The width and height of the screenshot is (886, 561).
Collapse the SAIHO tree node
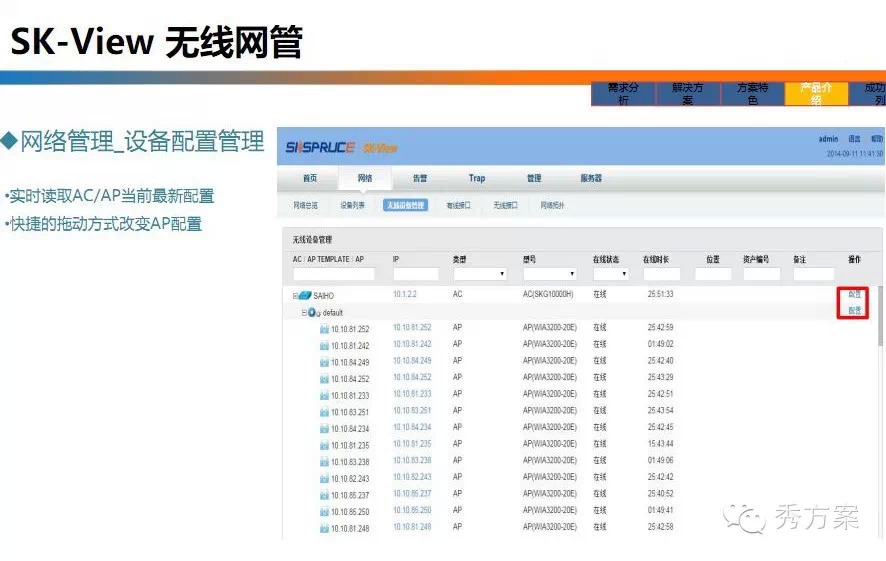(x=295, y=296)
